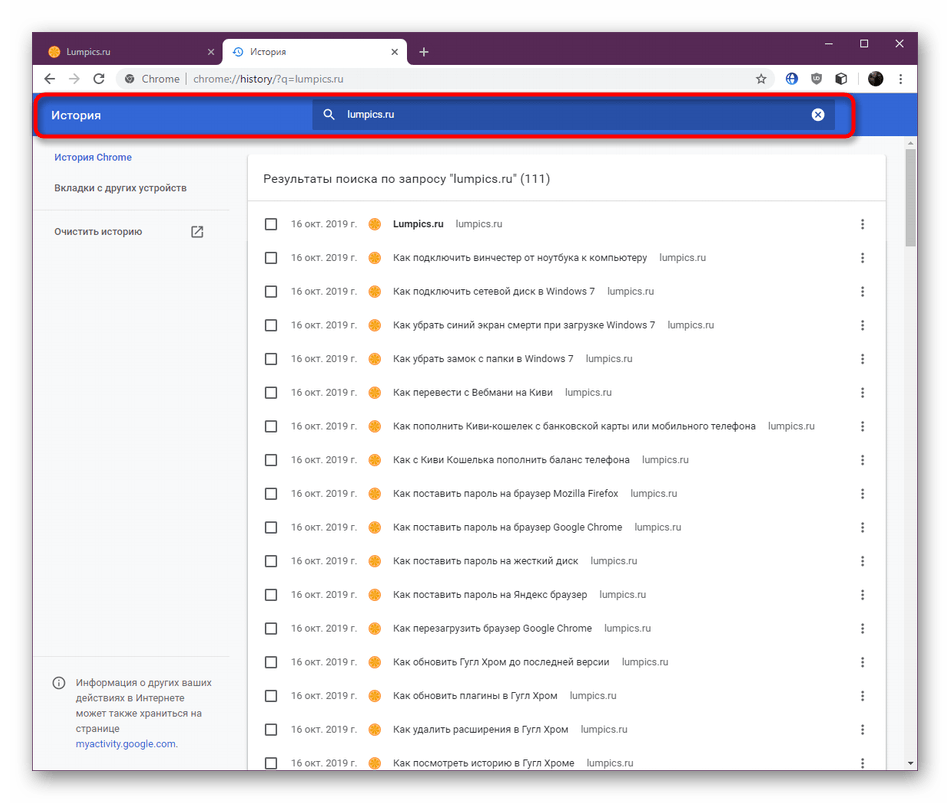950x803 pixels.
Task: Select checkbox for сетевой диск в Windows 7
Action: 271,292
